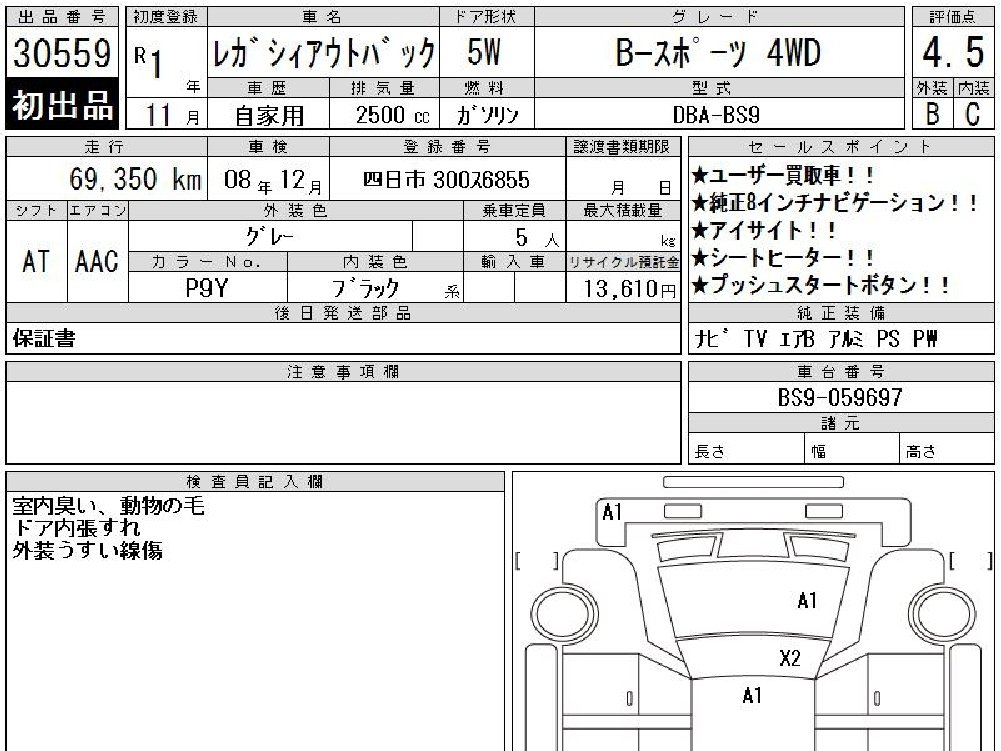Select the 初出品 label
This screenshot has height=751, width=1001.
tap(62, 105)
